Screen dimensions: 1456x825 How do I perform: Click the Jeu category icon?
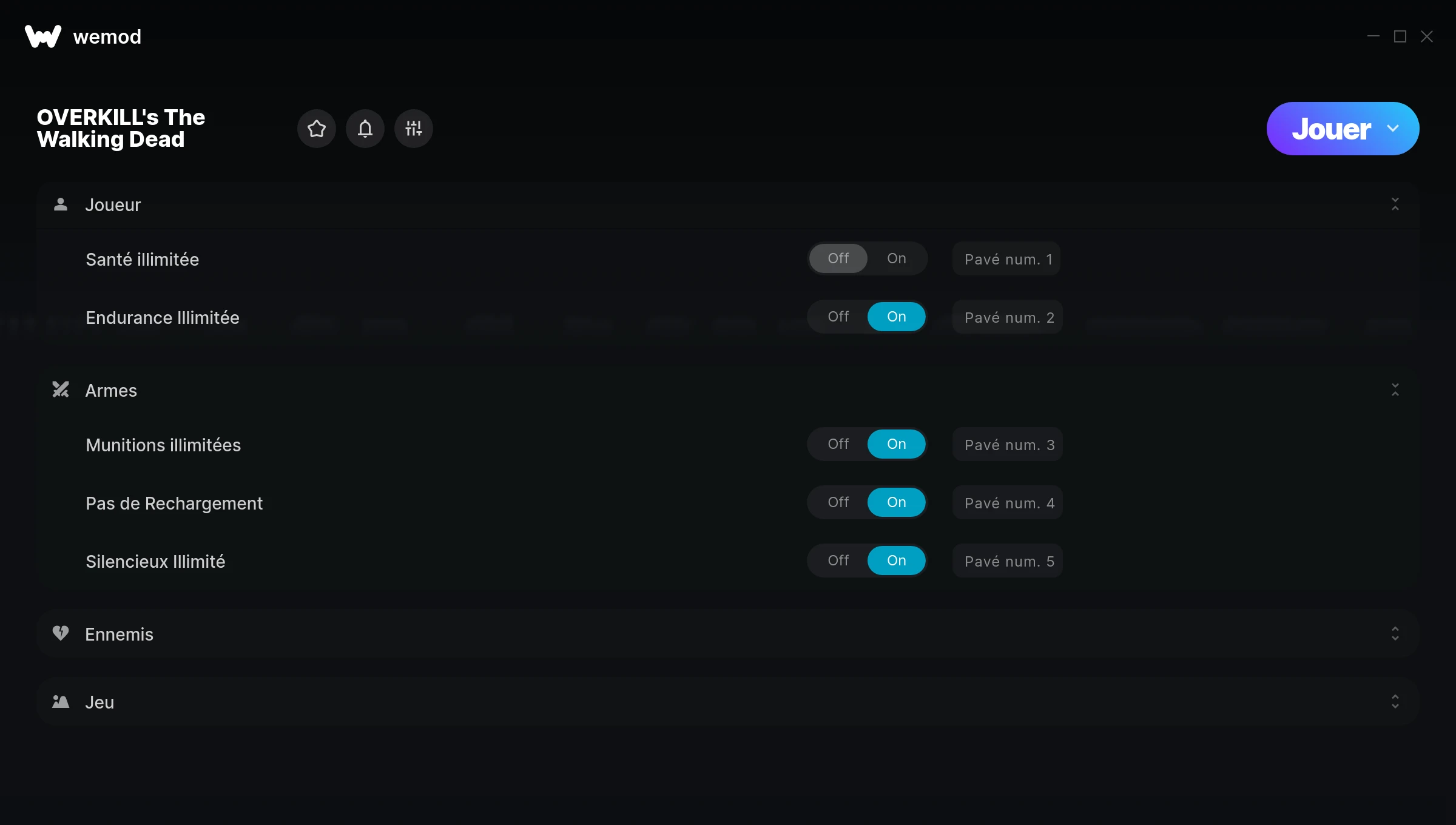point(61,702)
